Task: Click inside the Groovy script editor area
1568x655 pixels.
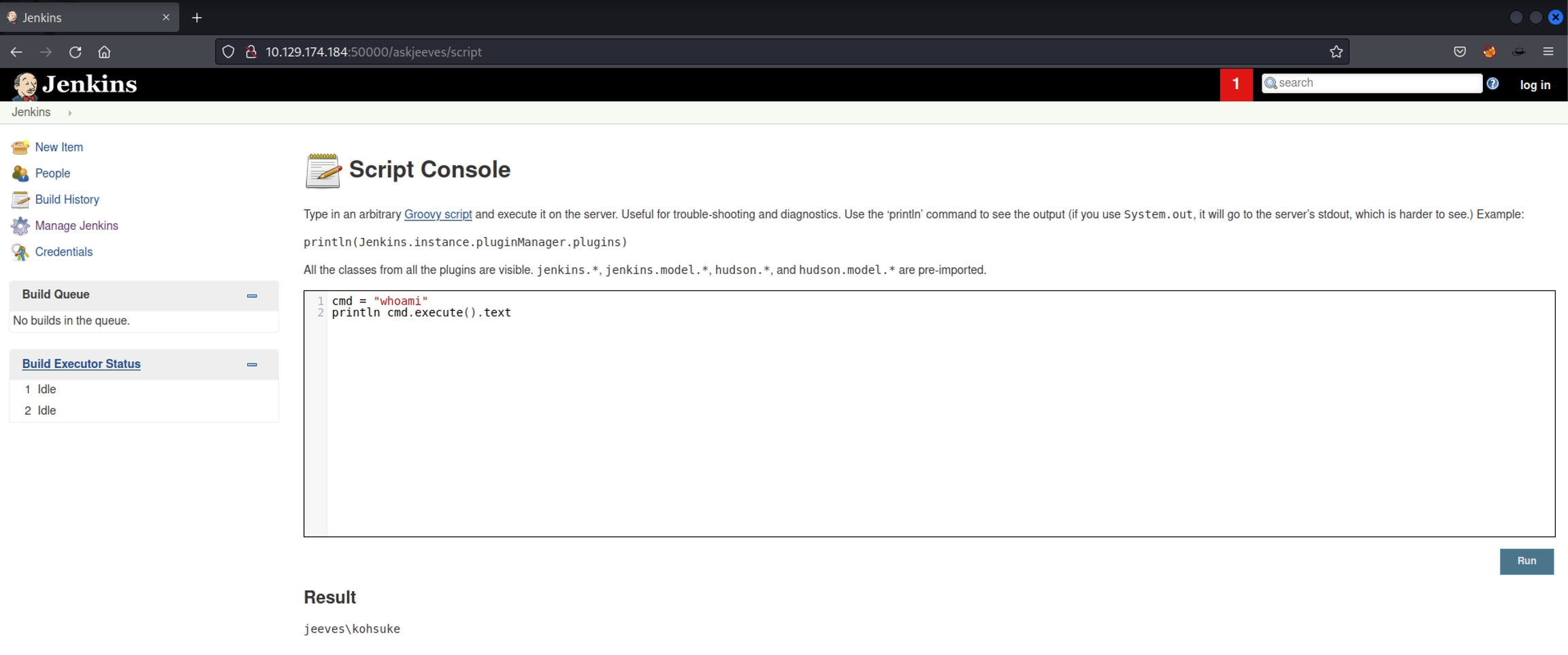Action: [939, 422]
